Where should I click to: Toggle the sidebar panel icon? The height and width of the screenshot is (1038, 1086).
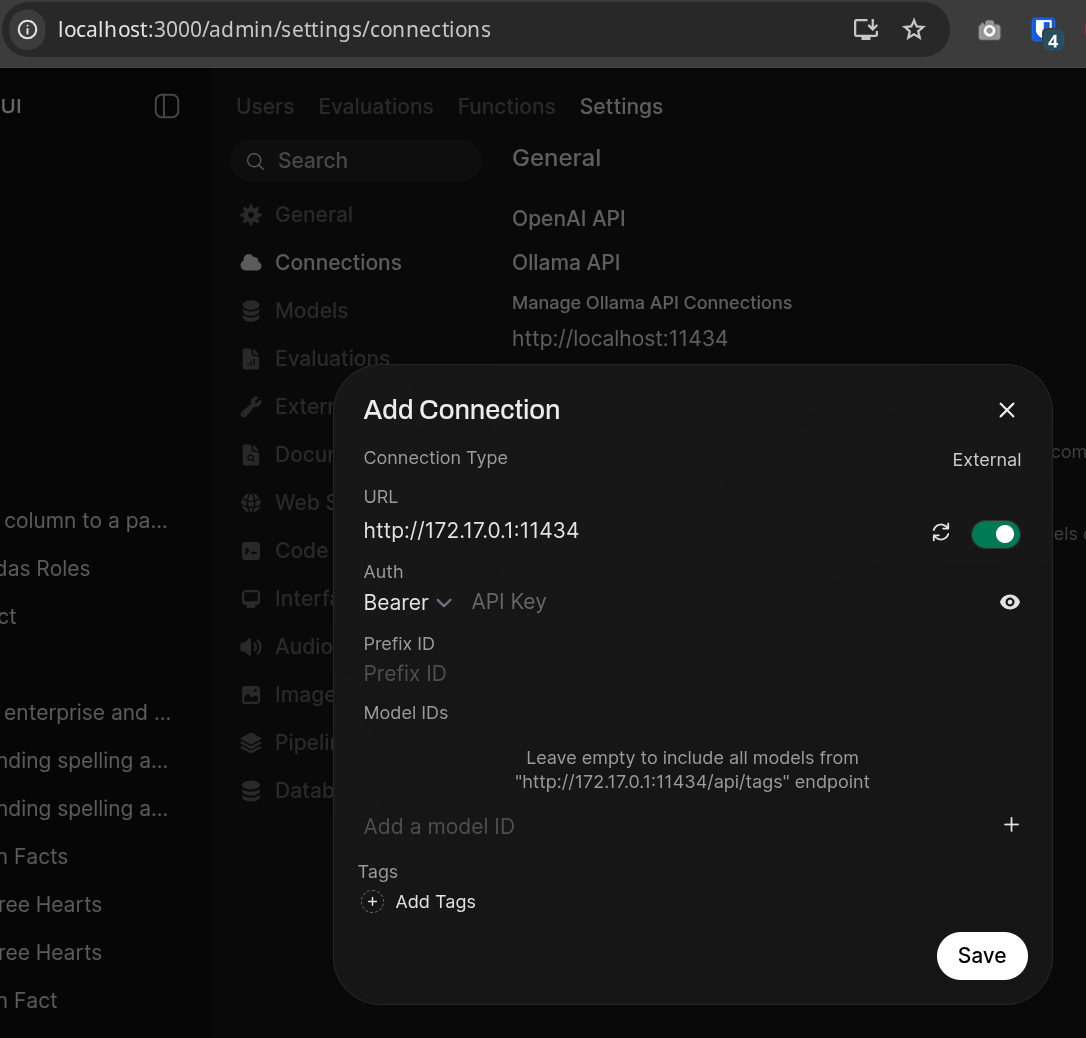click(167, 106)
